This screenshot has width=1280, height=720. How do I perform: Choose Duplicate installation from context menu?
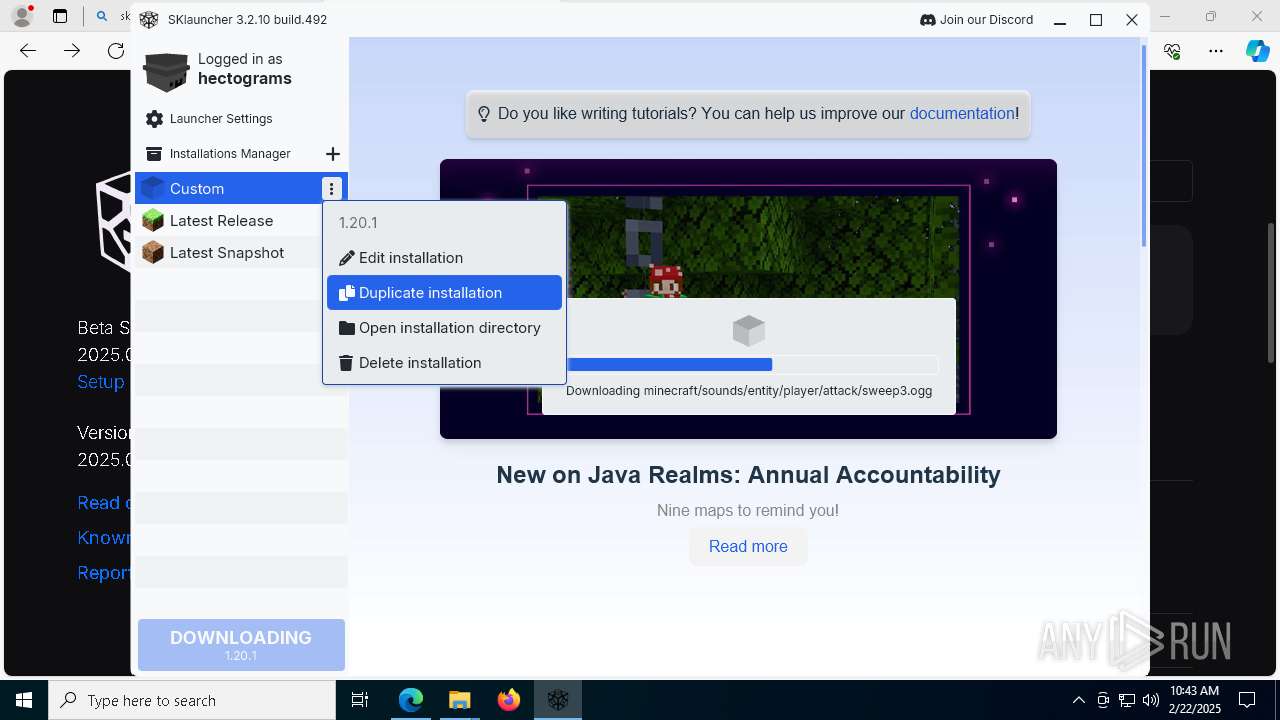point(444,293)
